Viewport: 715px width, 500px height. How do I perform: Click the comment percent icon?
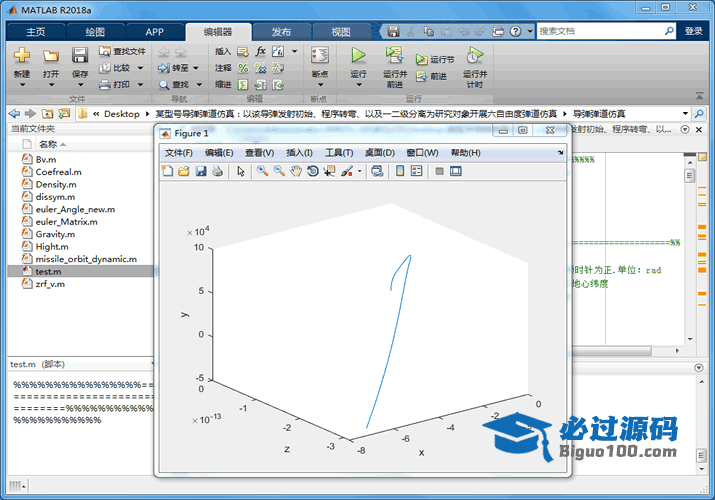pyautogui.click(x=243, y=68)
